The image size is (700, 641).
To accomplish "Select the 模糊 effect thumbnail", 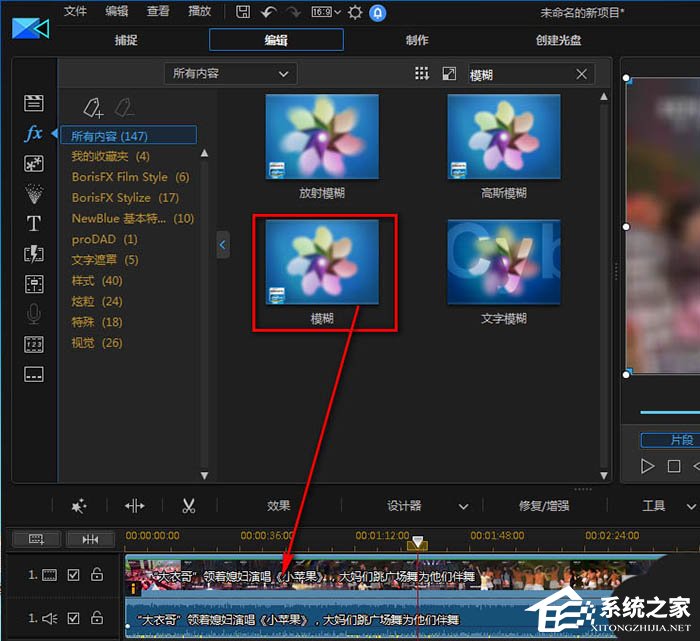I will click(x=322, y=262).
